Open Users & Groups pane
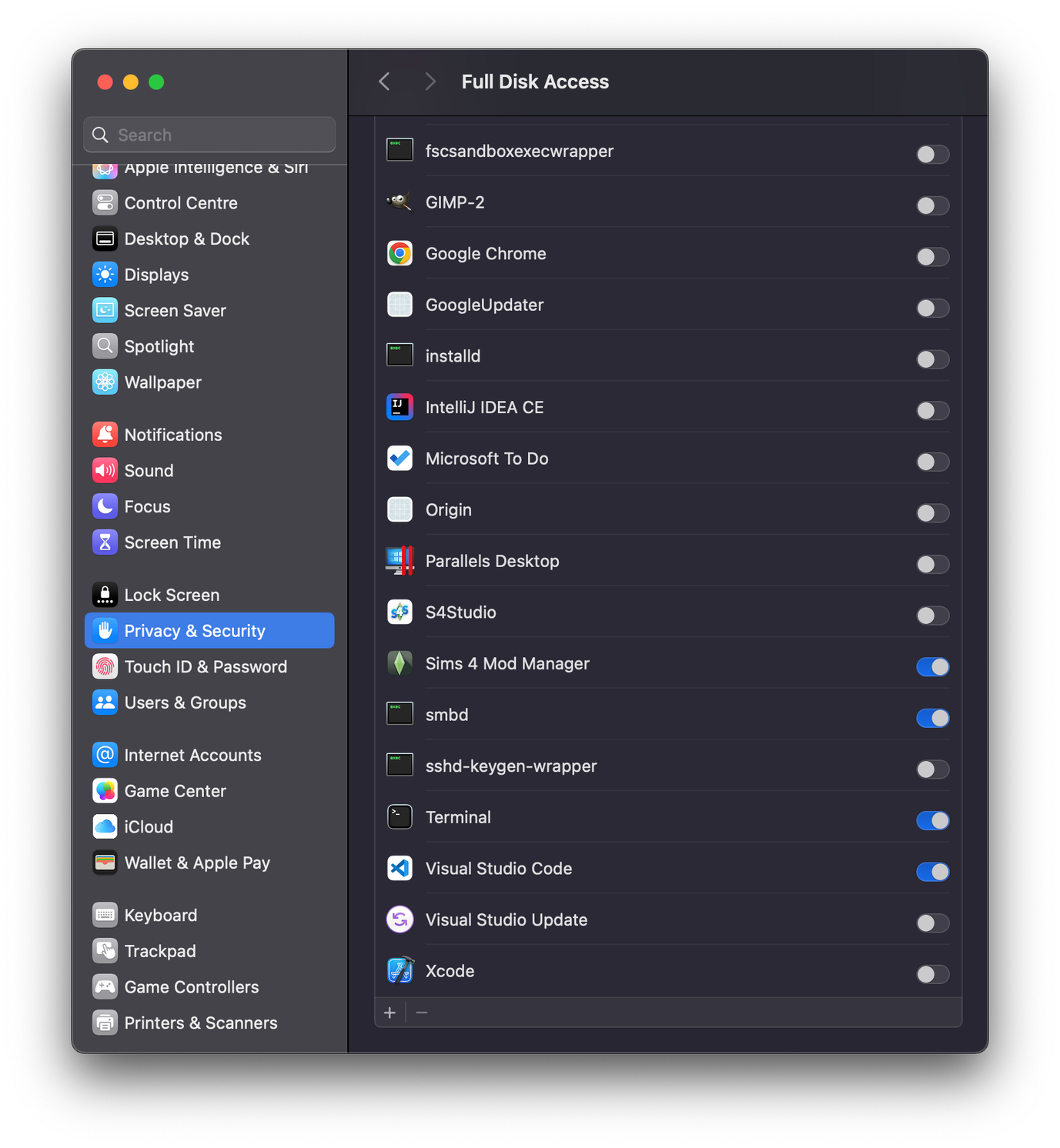The width and height of the screenshot is (1060, 1148). (209, 702)
